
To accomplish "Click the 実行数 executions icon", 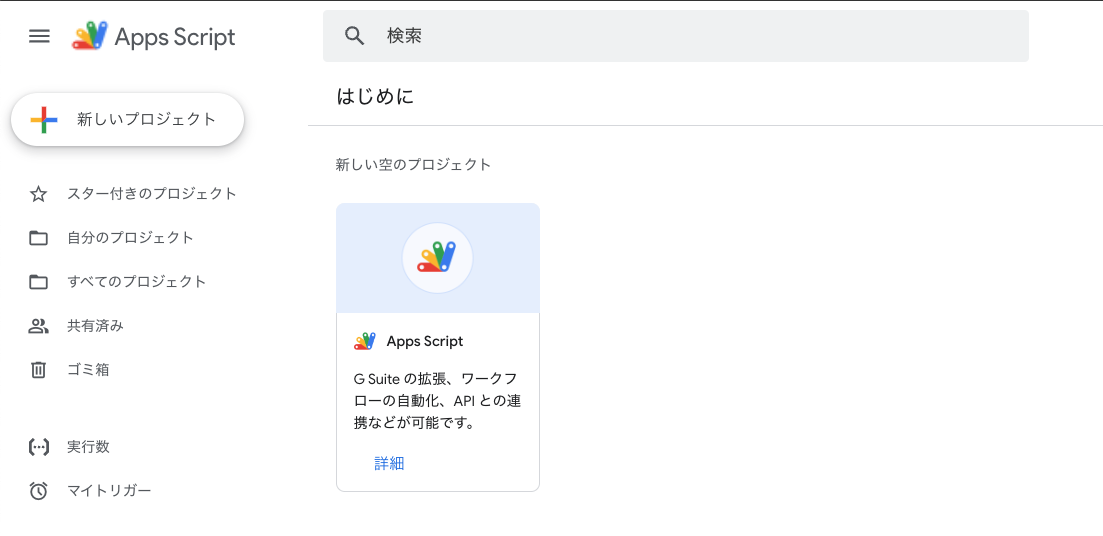I will [x=39, y=447].
